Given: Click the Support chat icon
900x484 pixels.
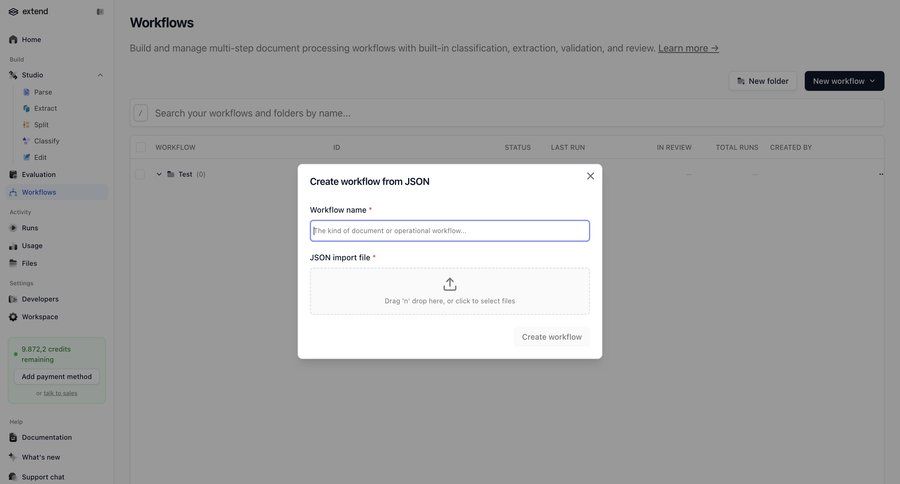Looking at the screenshot, I should coord(13,477).
